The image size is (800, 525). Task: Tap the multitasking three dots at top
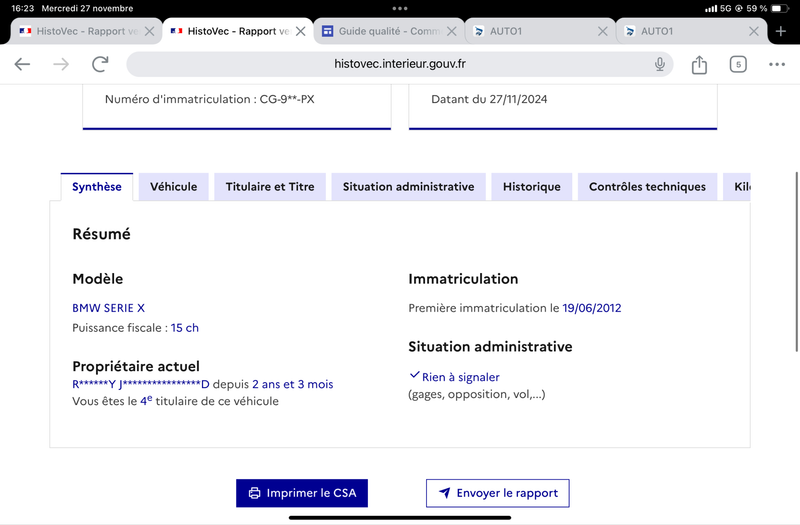[x=399, y=8]
